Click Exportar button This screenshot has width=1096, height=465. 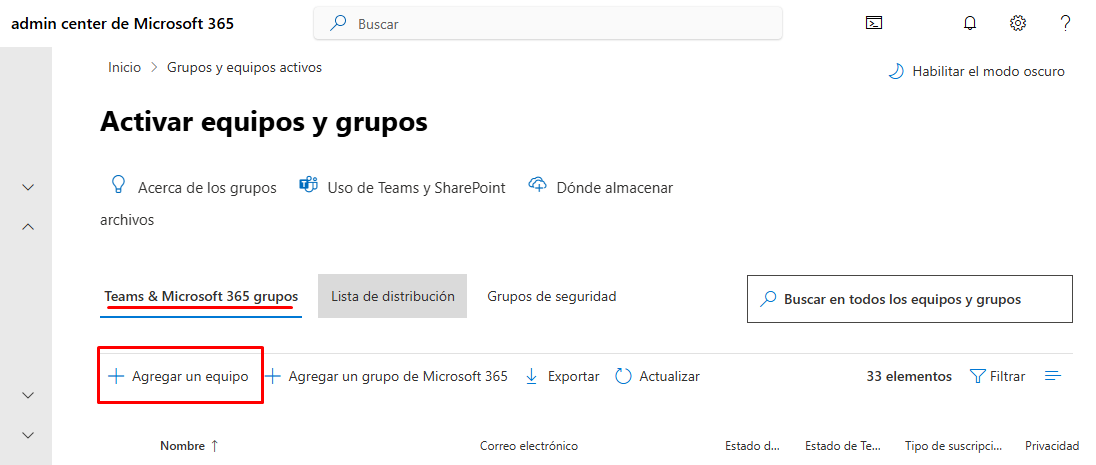pyautogui.click(x=562, y=376)
